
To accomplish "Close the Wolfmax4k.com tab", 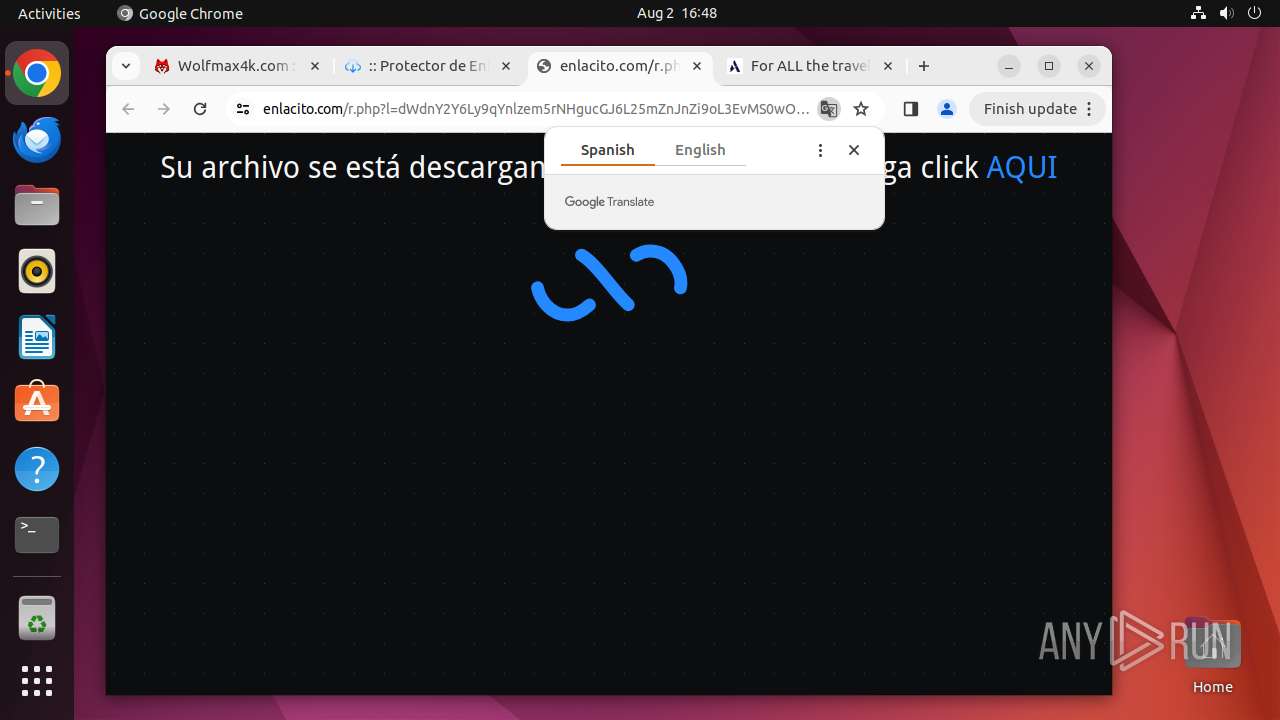I will tap(314, 66).
